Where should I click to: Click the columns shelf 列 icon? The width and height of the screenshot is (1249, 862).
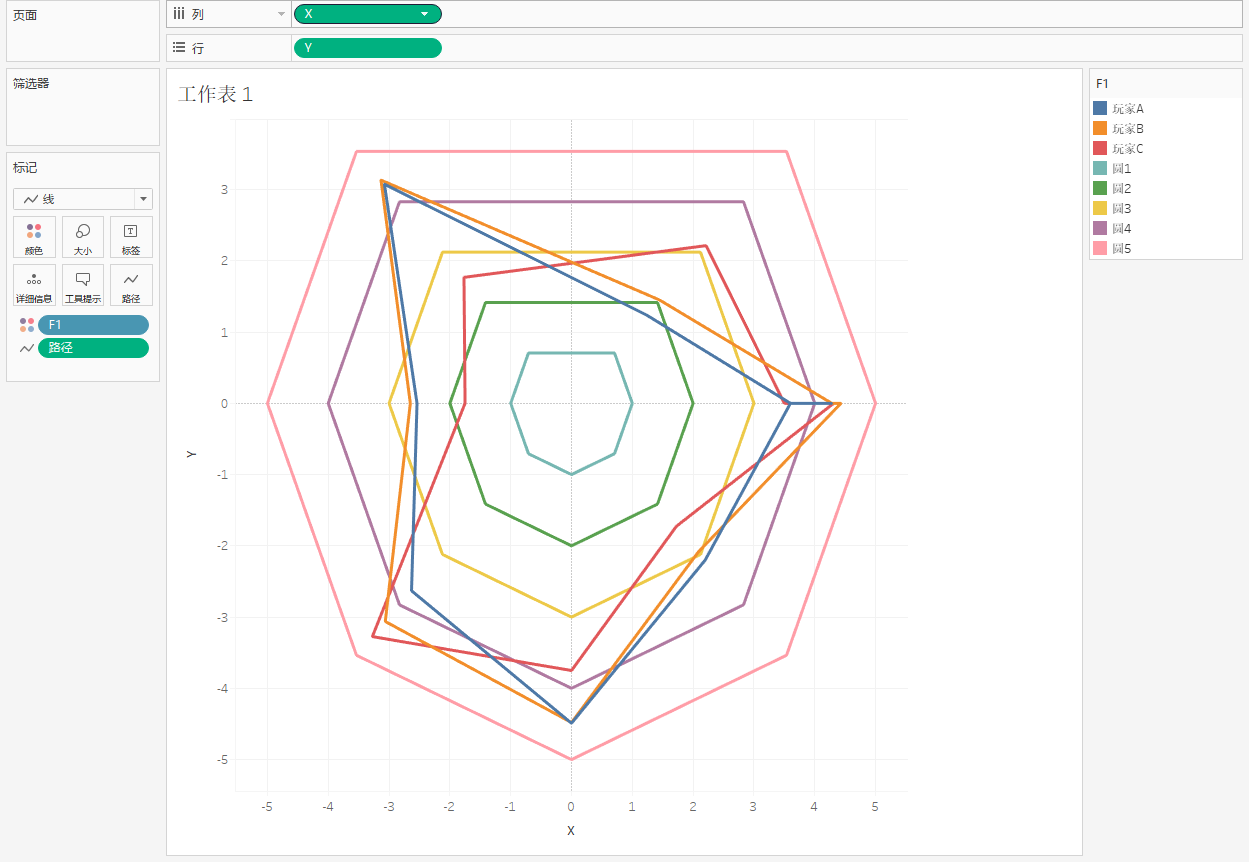[x=179, y=14]
